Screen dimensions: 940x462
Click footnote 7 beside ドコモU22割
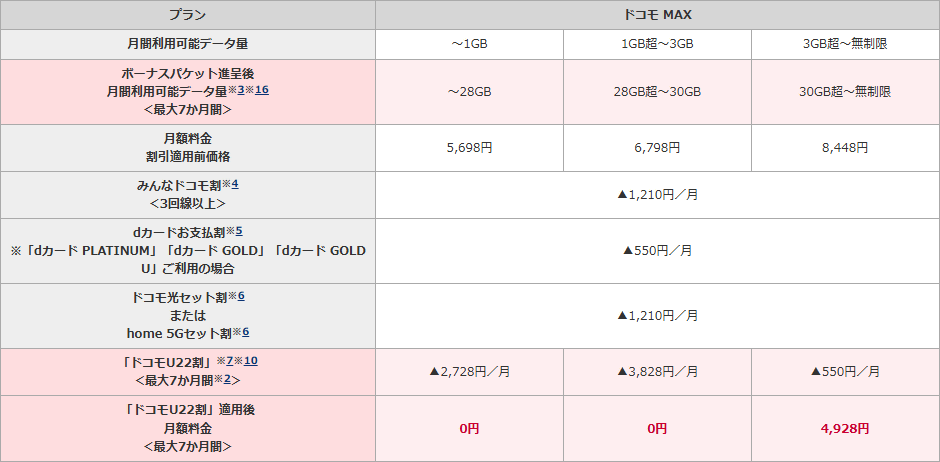(229, 360)
